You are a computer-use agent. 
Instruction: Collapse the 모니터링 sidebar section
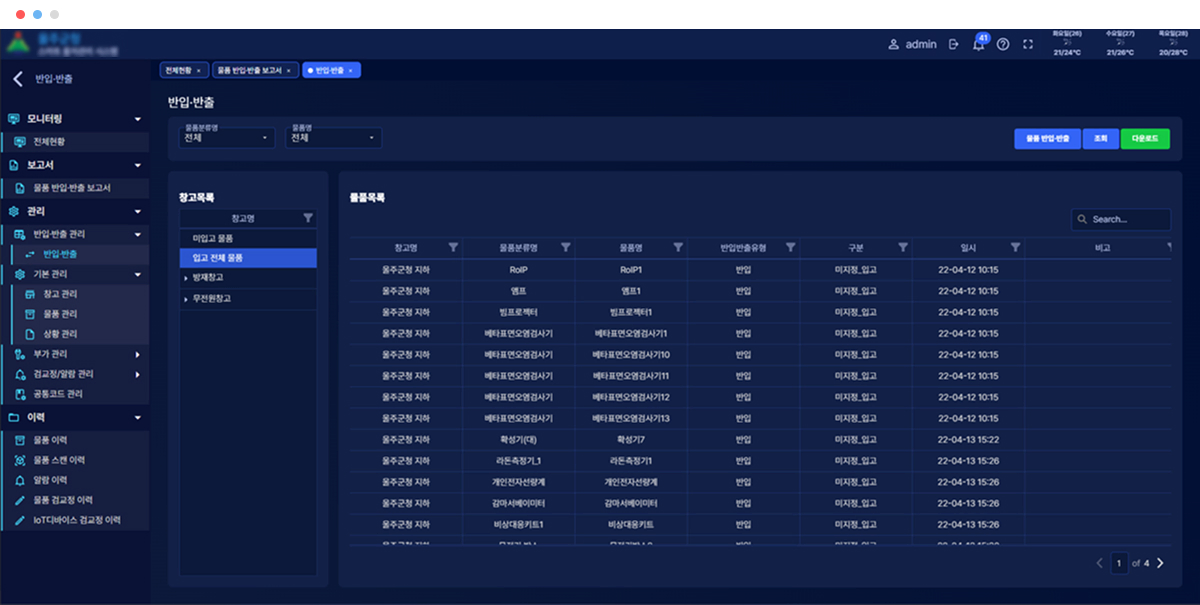(138, 119)
